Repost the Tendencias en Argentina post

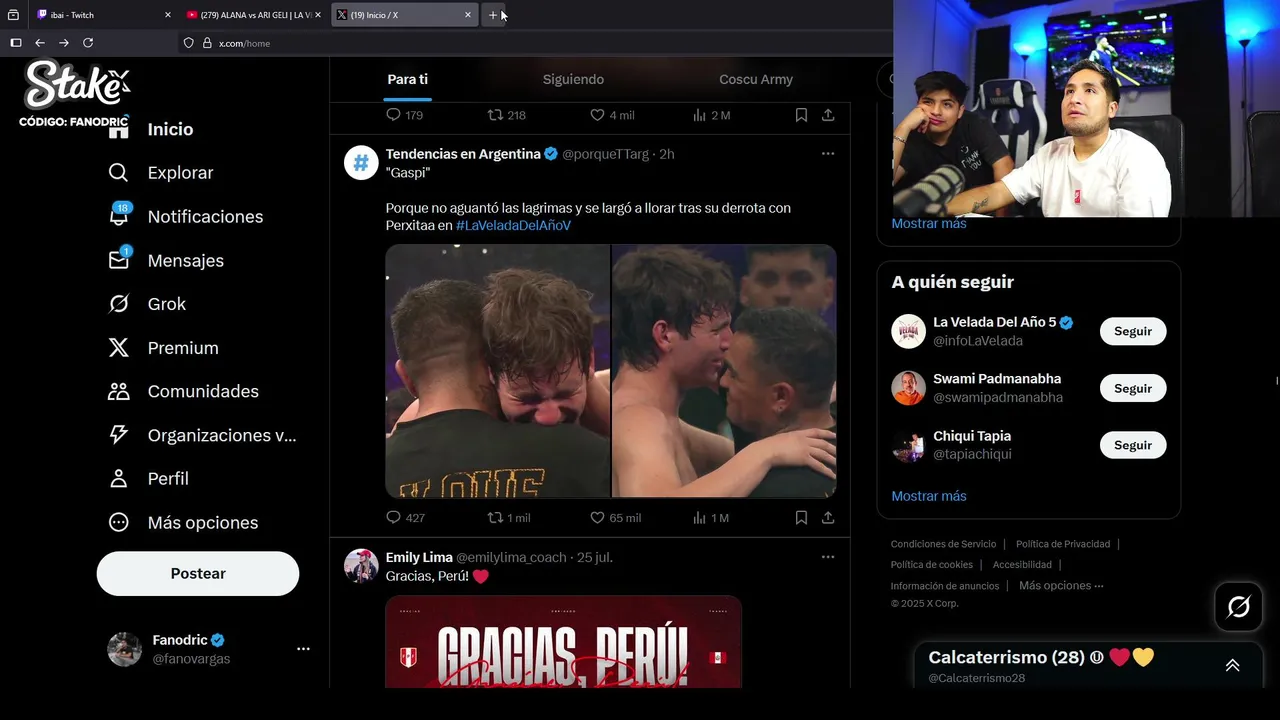click(x=494, y=517)
